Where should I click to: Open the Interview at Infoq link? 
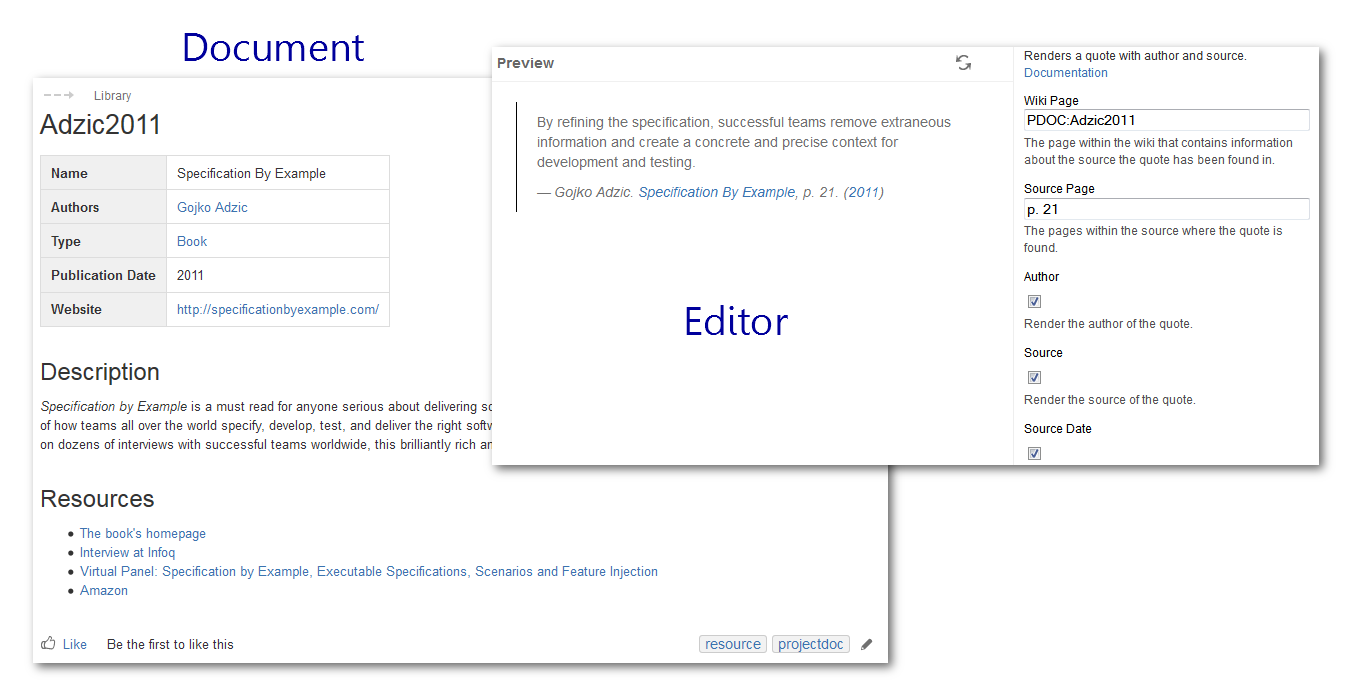pos(127,553)
